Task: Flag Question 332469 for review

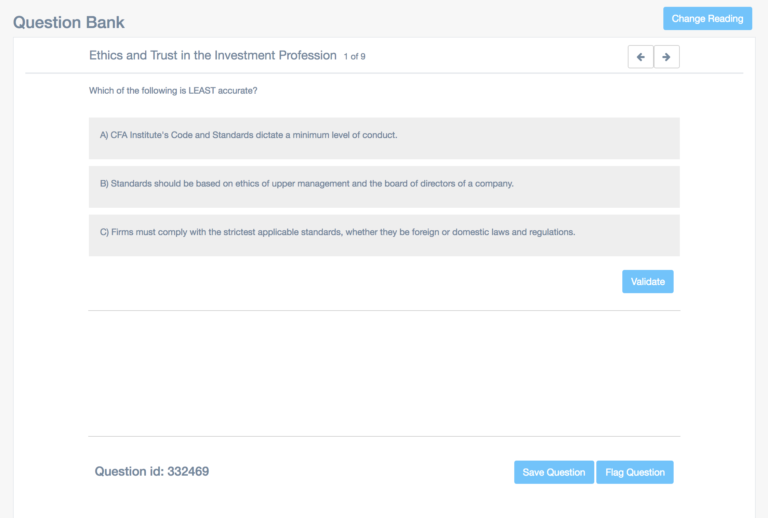Action: click(x=635, y=472)
